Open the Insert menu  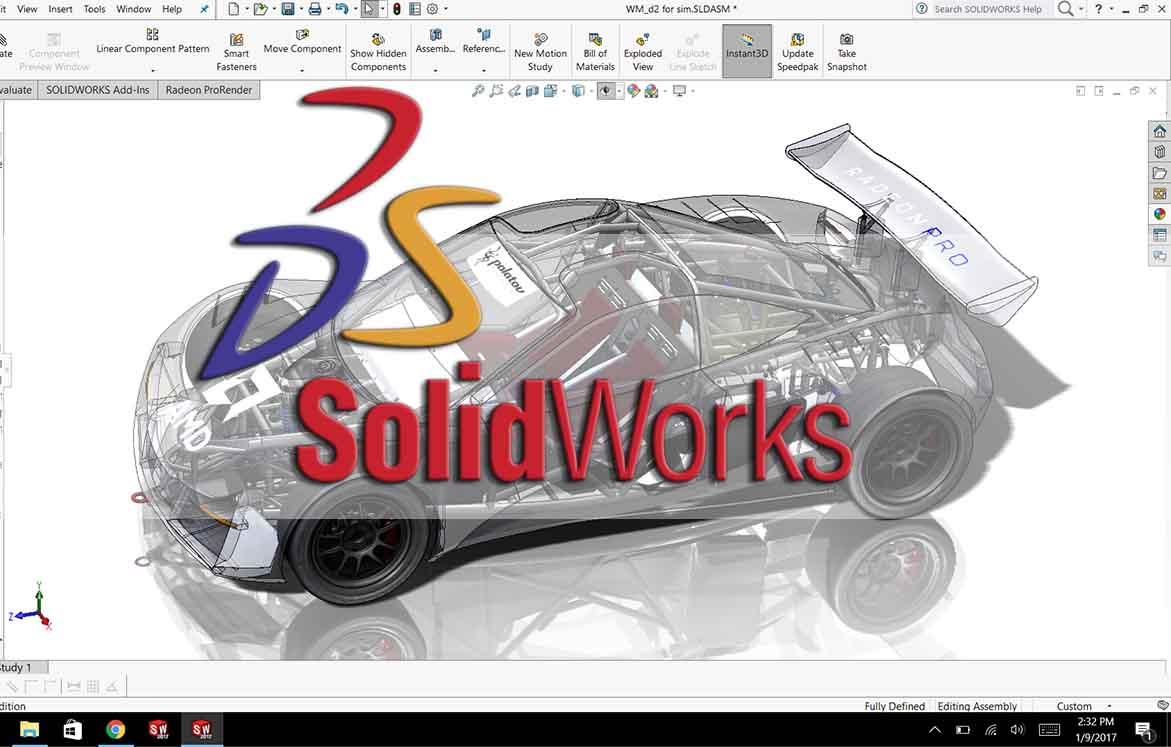click(x=60, y=9)
